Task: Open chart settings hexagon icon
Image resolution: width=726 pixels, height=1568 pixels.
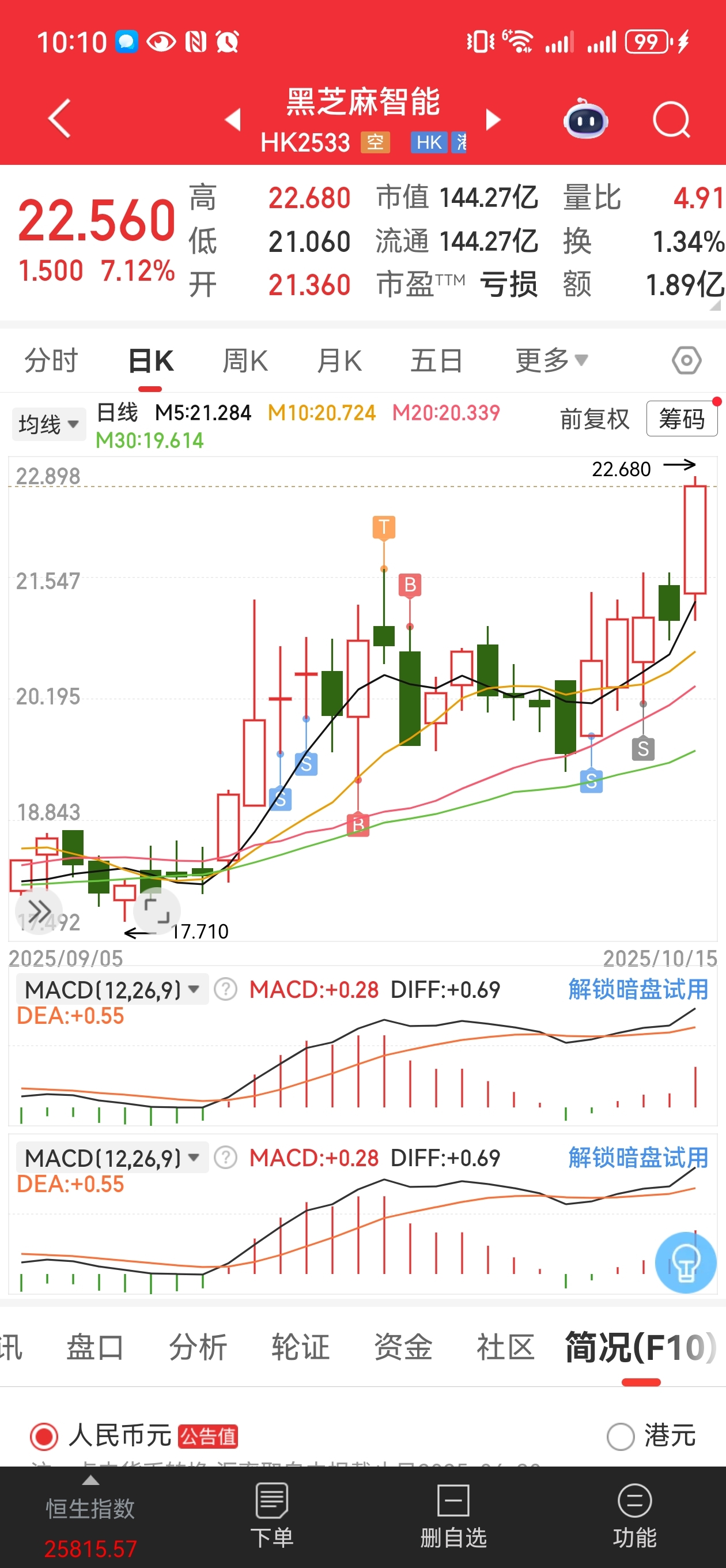Action: click(x=686, y=361)
